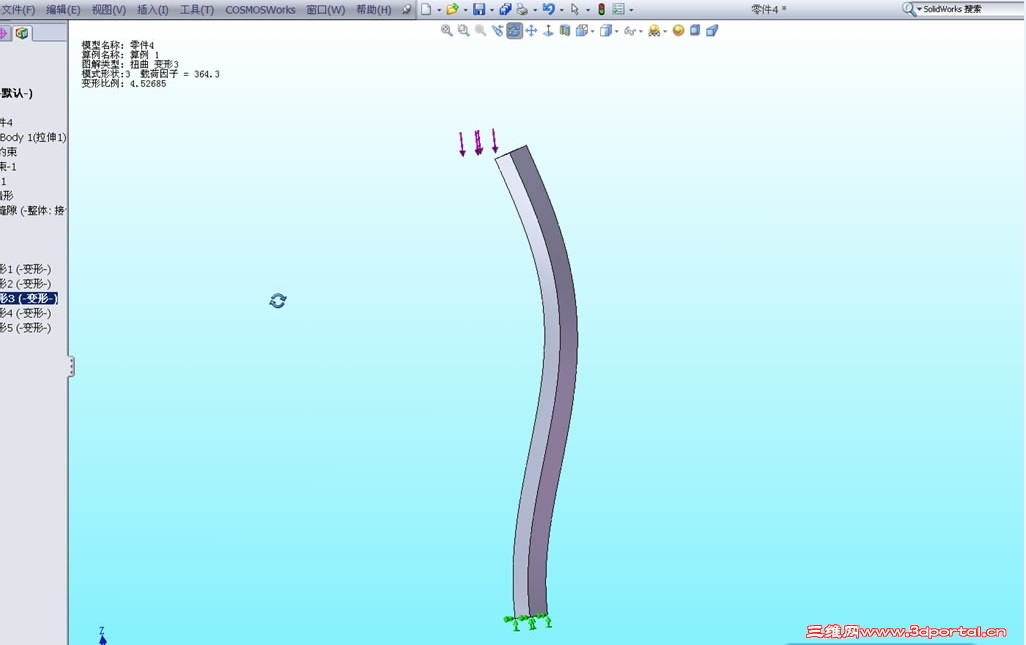Click the Save All icon

coord(506,9)
